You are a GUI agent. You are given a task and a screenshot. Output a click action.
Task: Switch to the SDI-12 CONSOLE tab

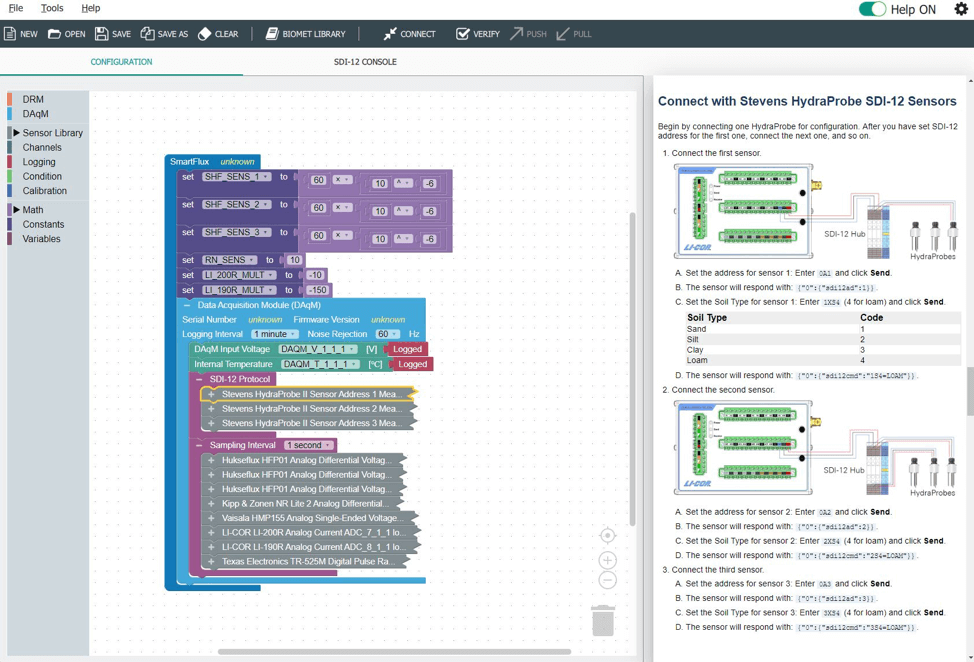365,61
